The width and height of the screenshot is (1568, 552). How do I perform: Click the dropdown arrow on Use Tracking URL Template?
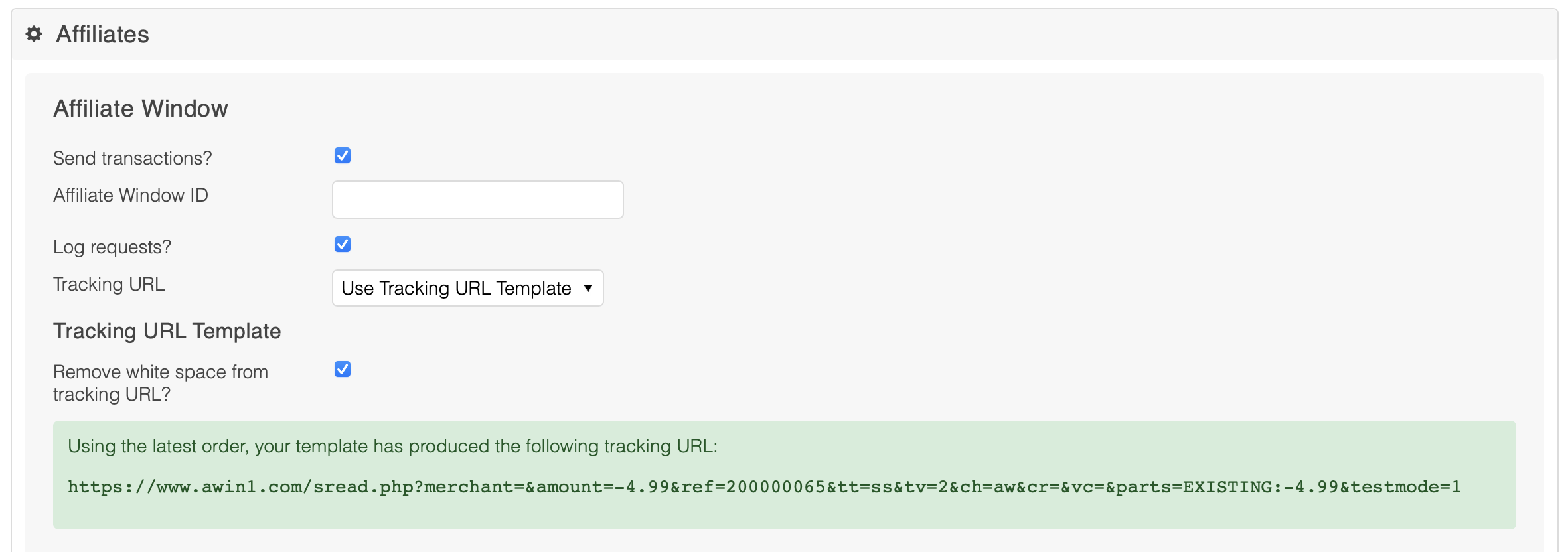tap(588, 288)
